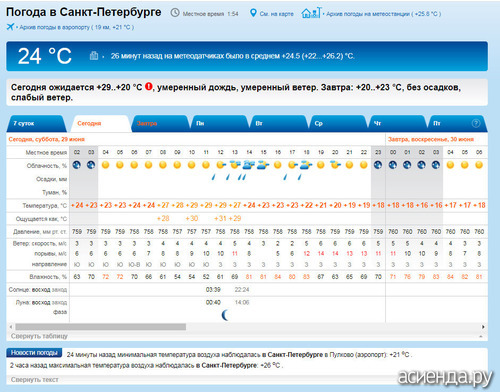Click the building sensor icon in blue banner
This screenshot has width=500, height=392.
94,55
